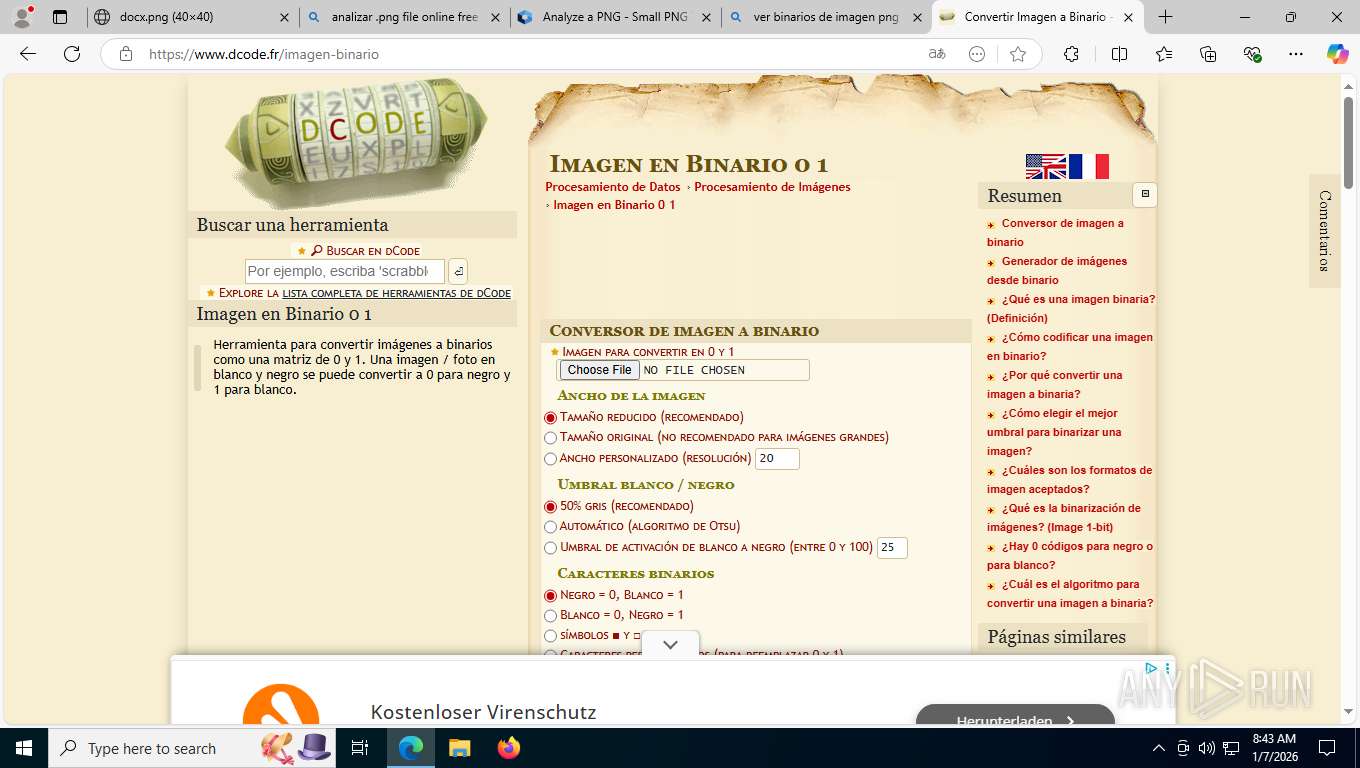Focus the threshold value field showing 25
This screenshot has height=768, width=1360.
[892, 548]
